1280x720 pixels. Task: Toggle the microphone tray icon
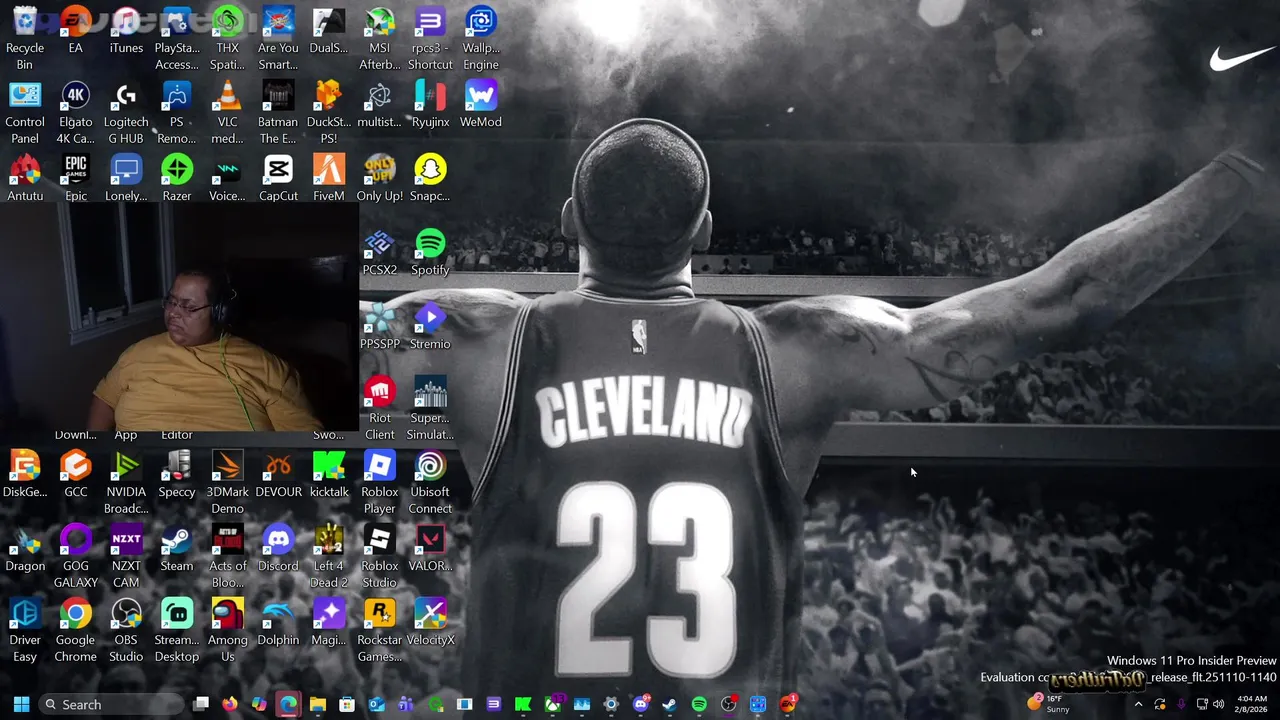pyautogui.click(x=1181, y=704)
